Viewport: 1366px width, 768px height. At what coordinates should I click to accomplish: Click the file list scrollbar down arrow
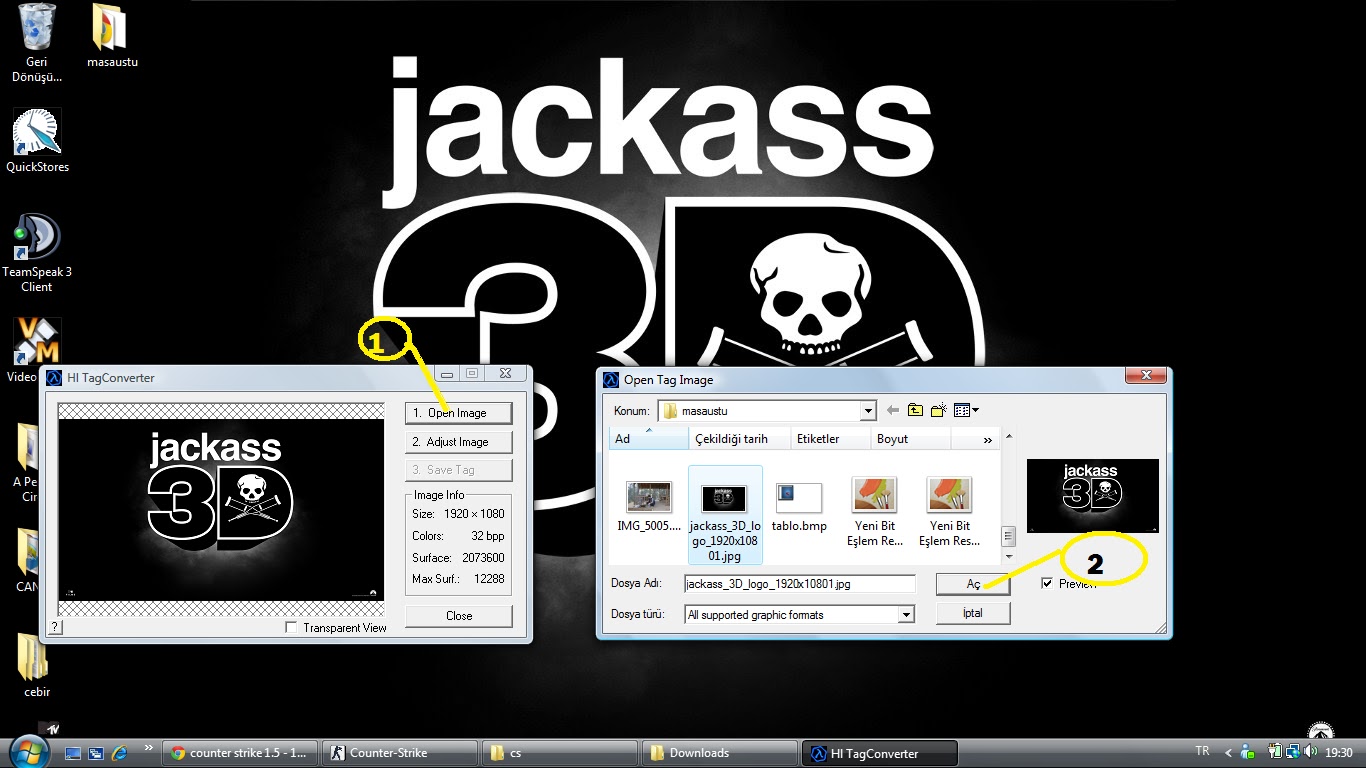coord(1009,556)
